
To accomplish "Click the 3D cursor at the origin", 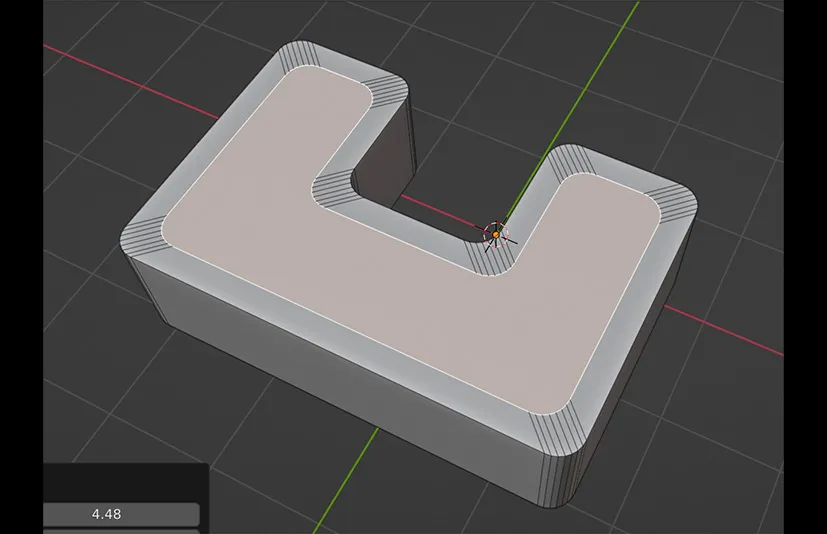I will [x=496, y=234].
